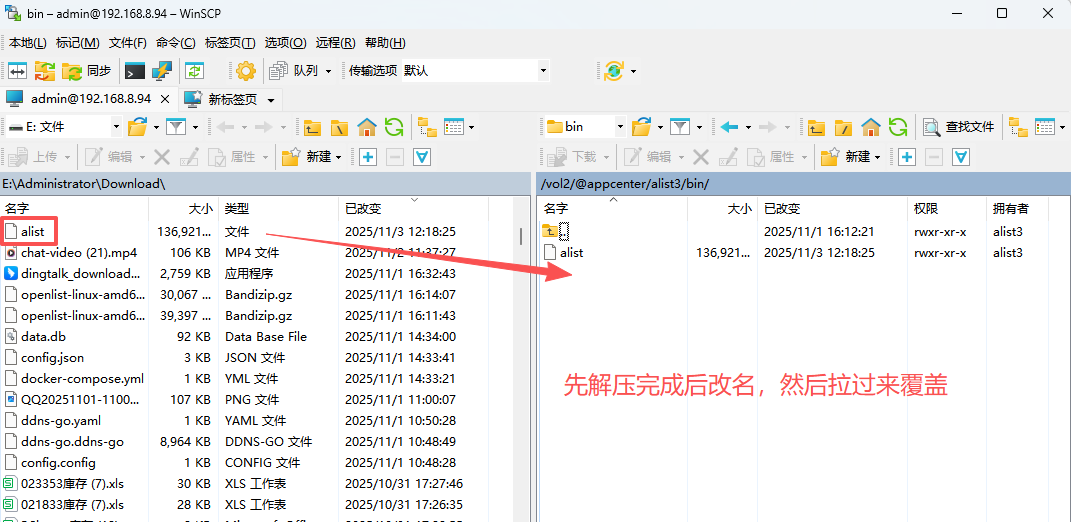Open the 本地(L) menu

(x=27, y=42)
